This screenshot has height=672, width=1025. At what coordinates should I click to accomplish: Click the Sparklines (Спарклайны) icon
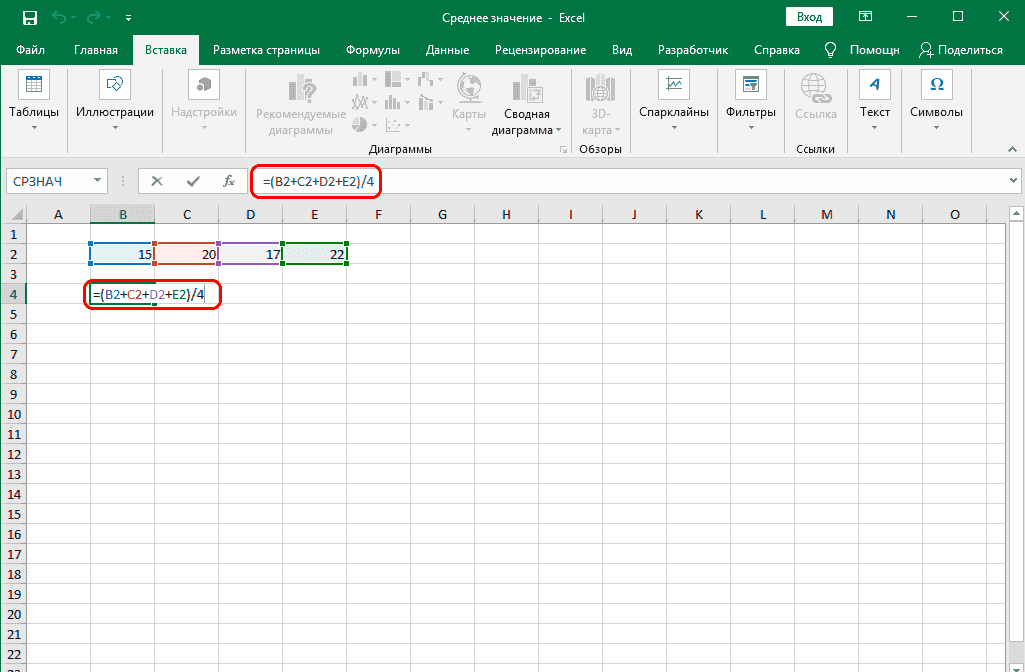(674, 86)
